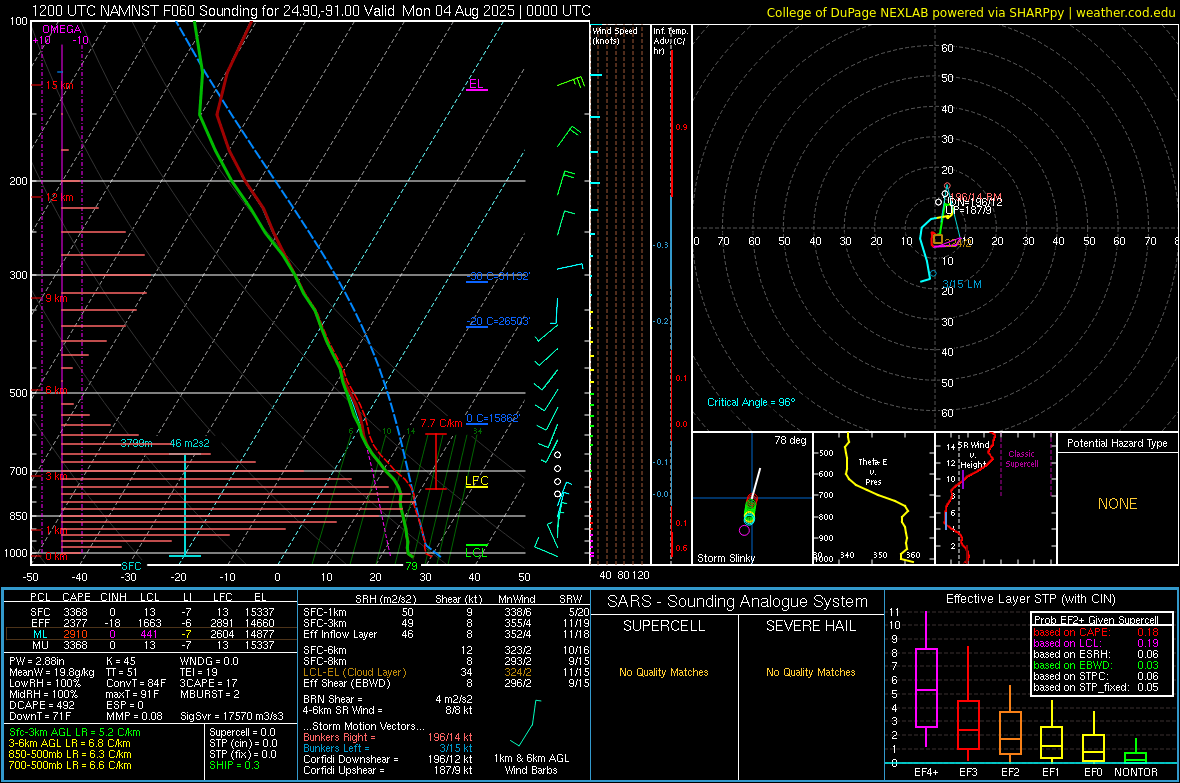Click the 700-500mb LR = 6.6 C/km line

tap(70, 765)
